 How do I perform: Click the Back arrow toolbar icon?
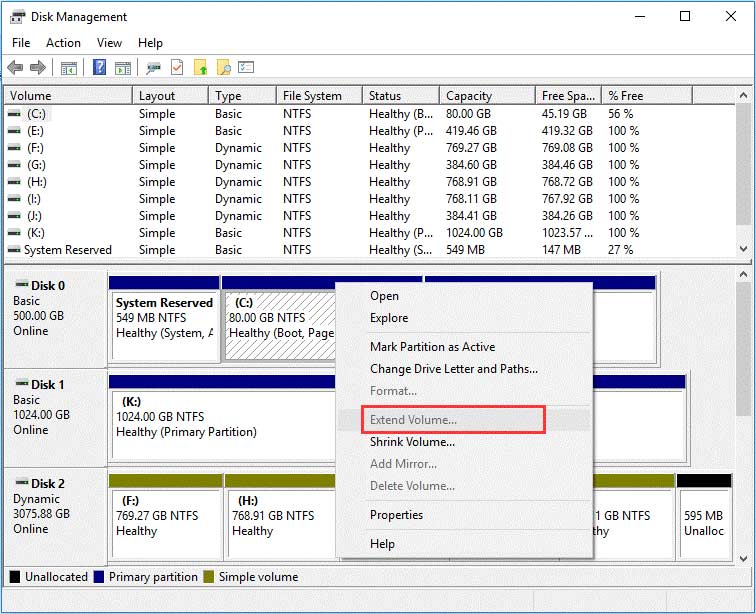[15, 68]
